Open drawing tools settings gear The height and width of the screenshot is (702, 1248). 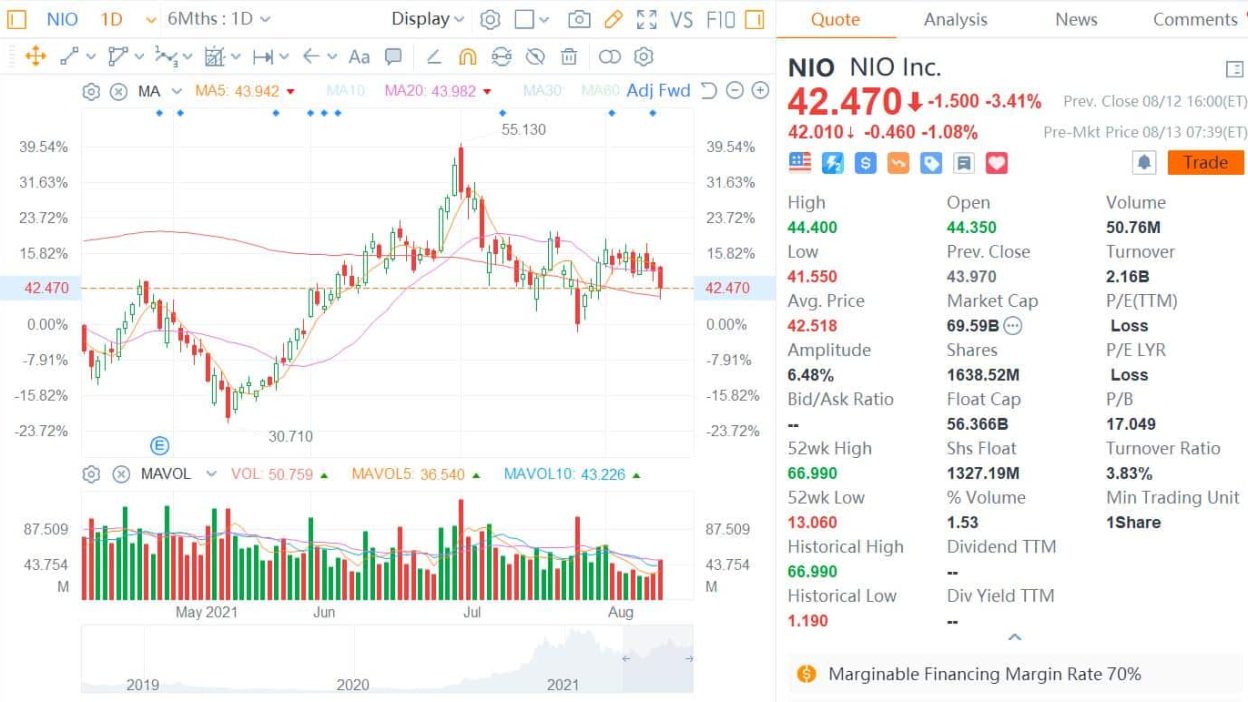coord(644,57)
